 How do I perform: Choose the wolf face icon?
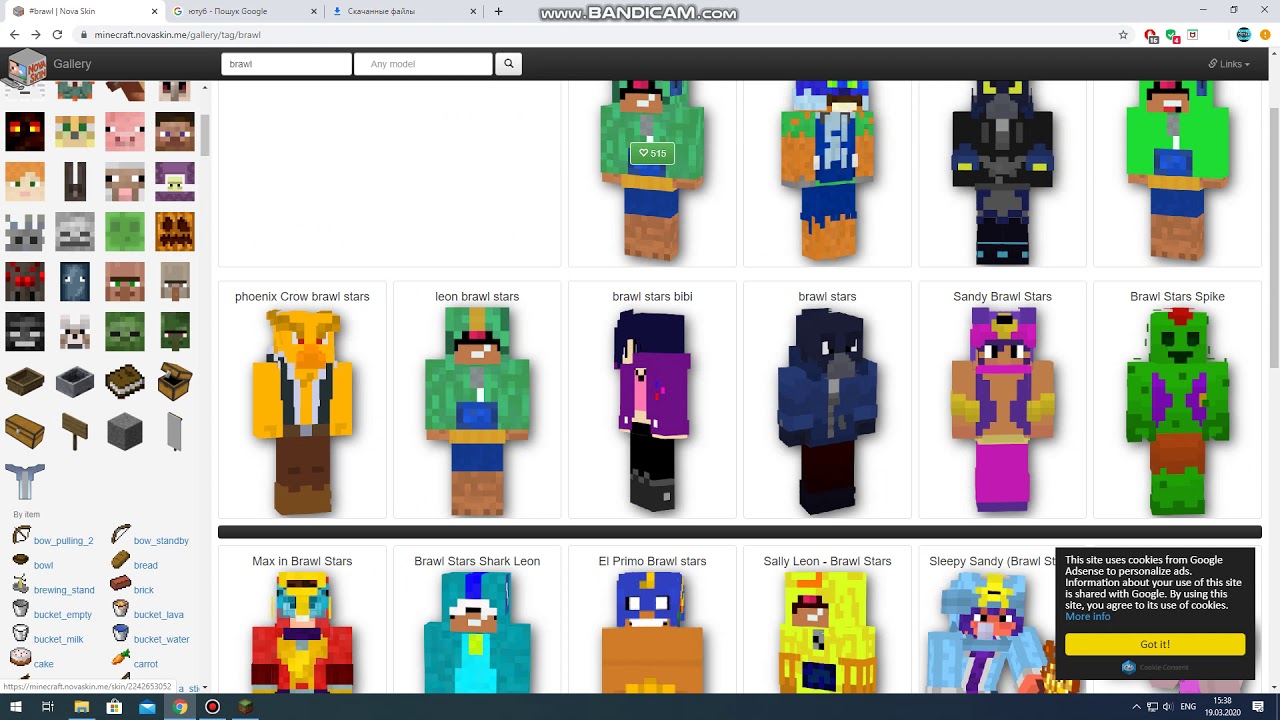[75, 331]
